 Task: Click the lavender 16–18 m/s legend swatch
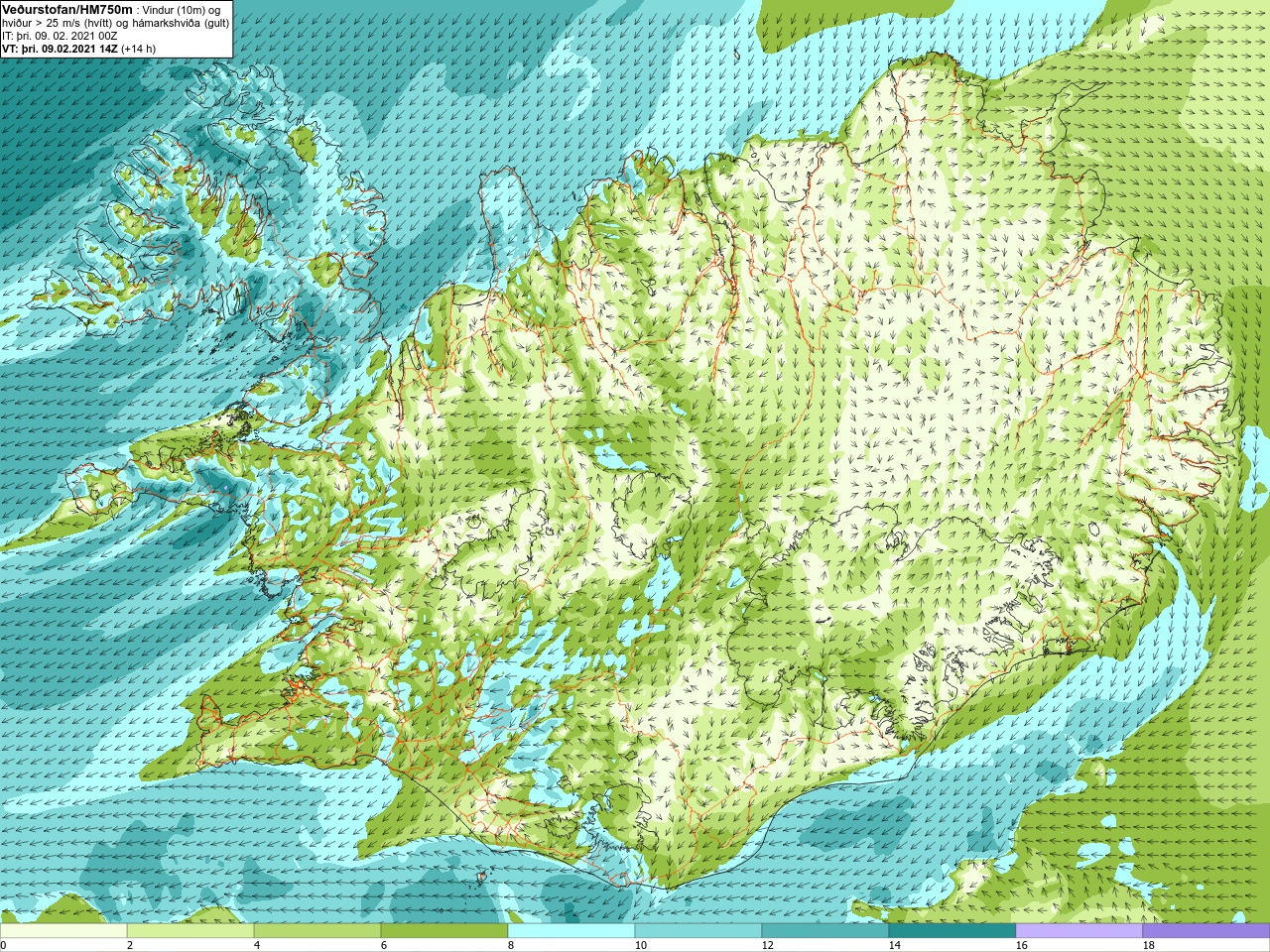coord(1079,931)
